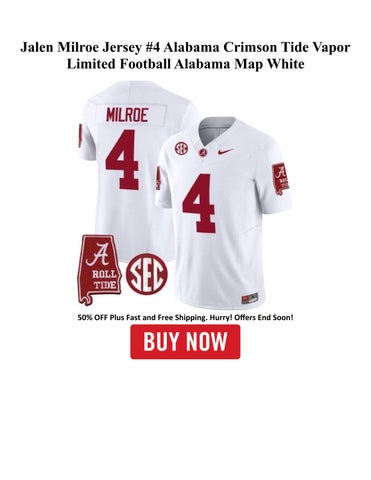Click the Alabama map patch on jersey sleeve
This screenshot has height=480, width=371.
(281, 178)
